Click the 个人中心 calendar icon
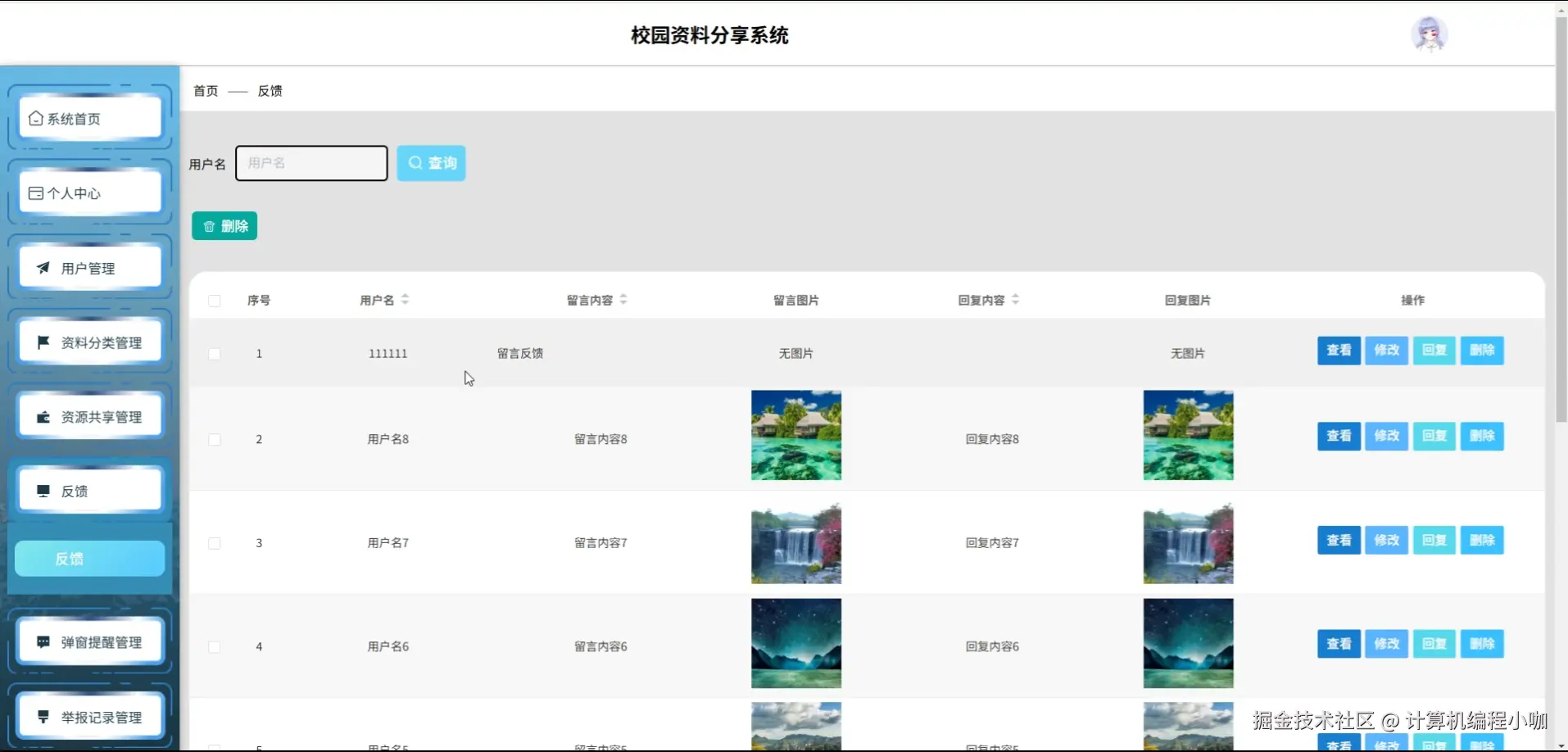 click(x=36, y=193)
